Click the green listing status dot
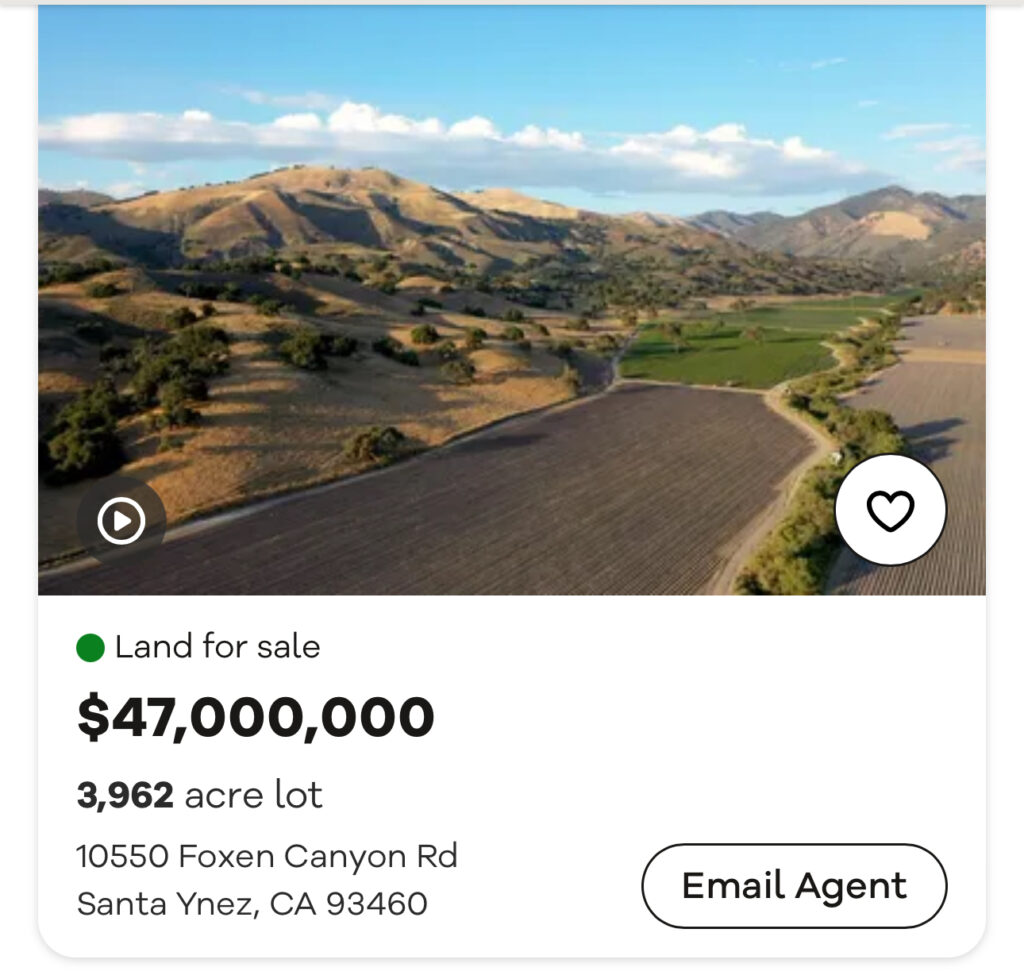This screenshot has height=979, width=1024. [x=90, y=648]
